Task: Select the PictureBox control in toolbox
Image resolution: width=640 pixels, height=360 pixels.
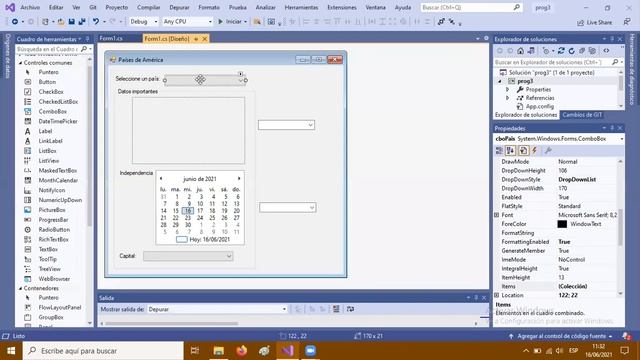Action: pyautogui.click(x=52, y=210)
